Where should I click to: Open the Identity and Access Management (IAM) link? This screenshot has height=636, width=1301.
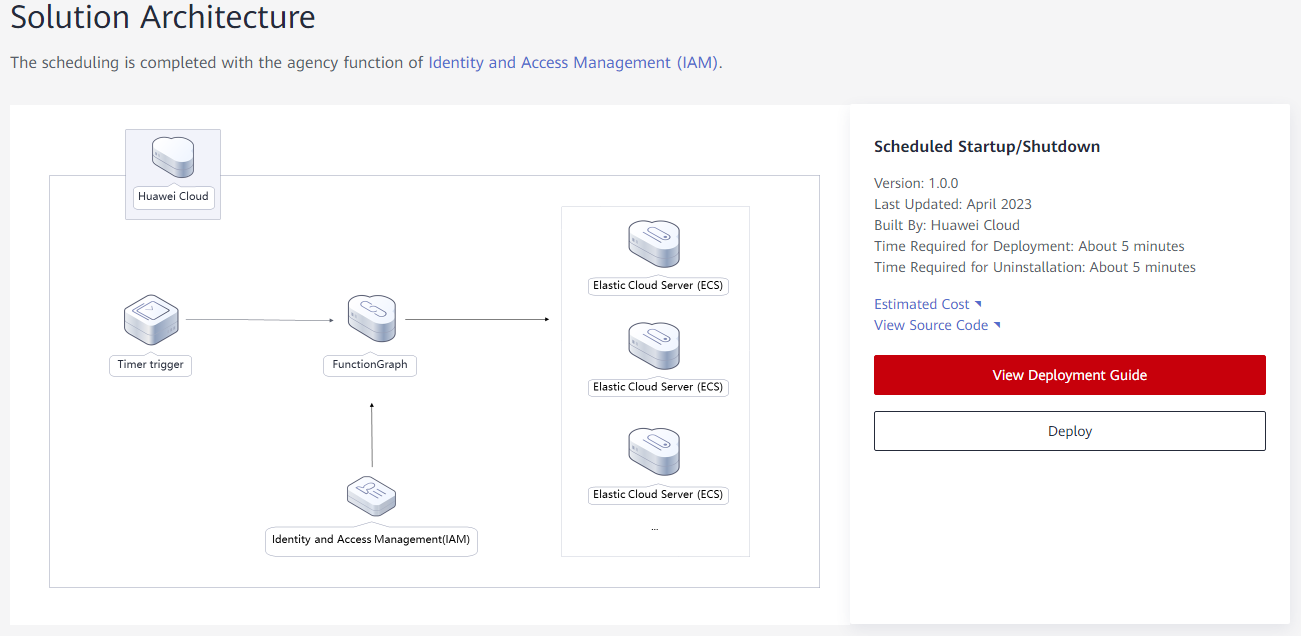(573, 62)
